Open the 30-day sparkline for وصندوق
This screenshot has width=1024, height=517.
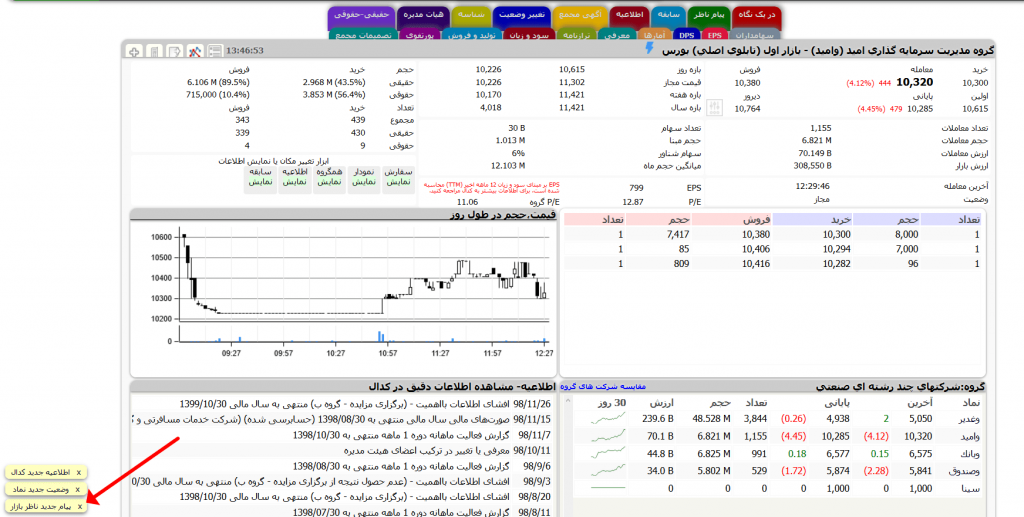tap(608, 471)
